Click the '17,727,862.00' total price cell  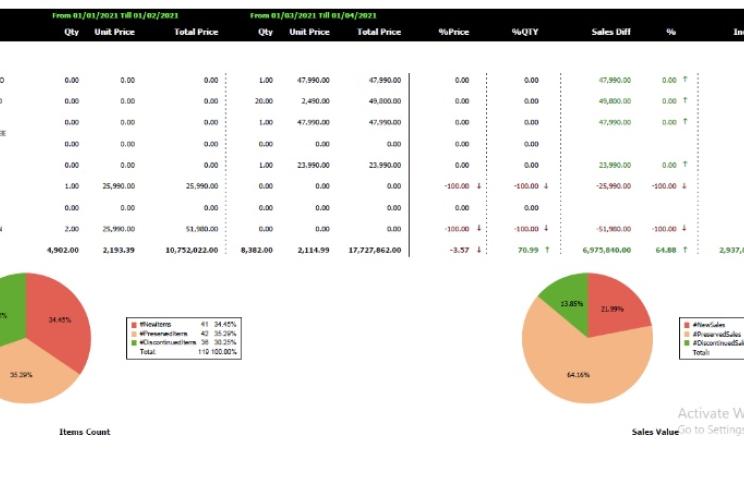(375, 250)
